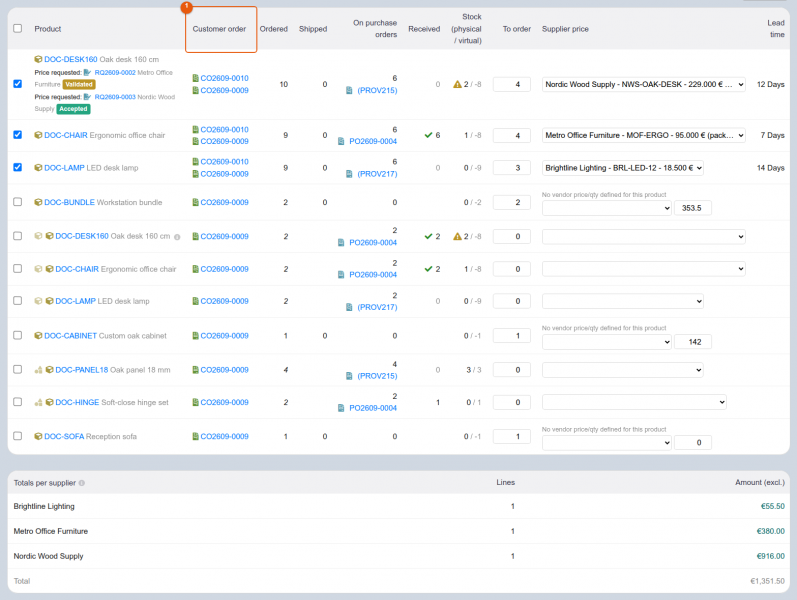
Task: Sort by the Ordered column header
Action: pyautogui.click(x=273, y=29)
